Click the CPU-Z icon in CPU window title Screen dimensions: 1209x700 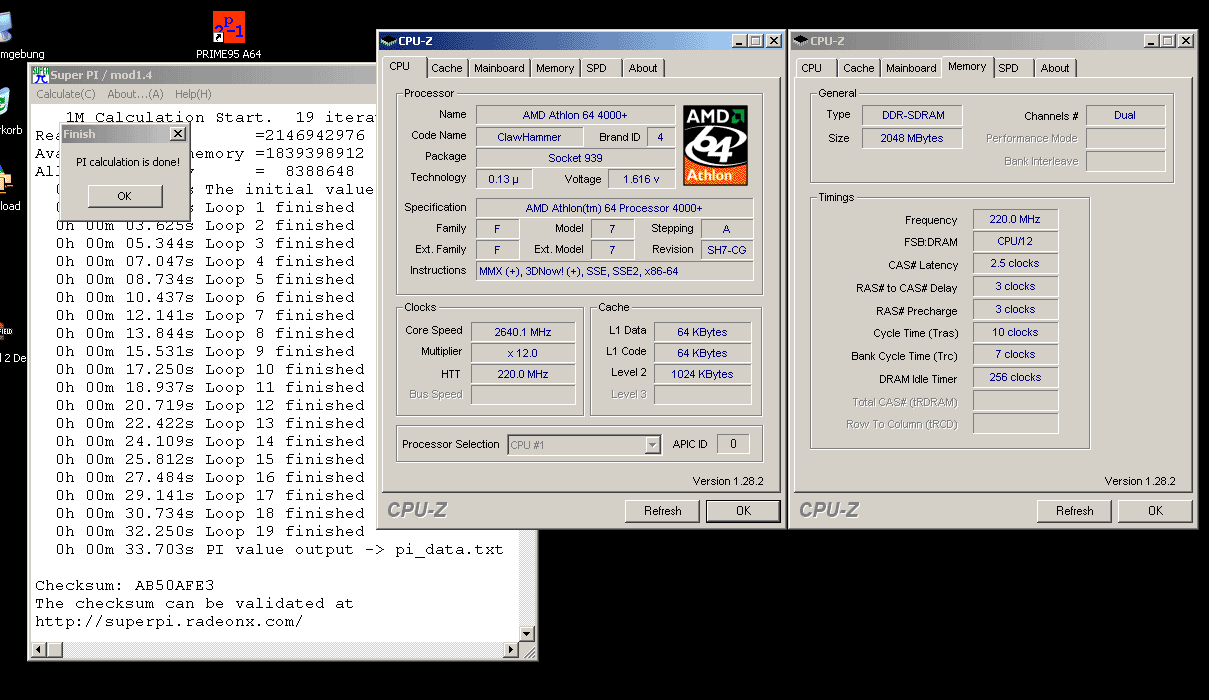pos(389,41)
